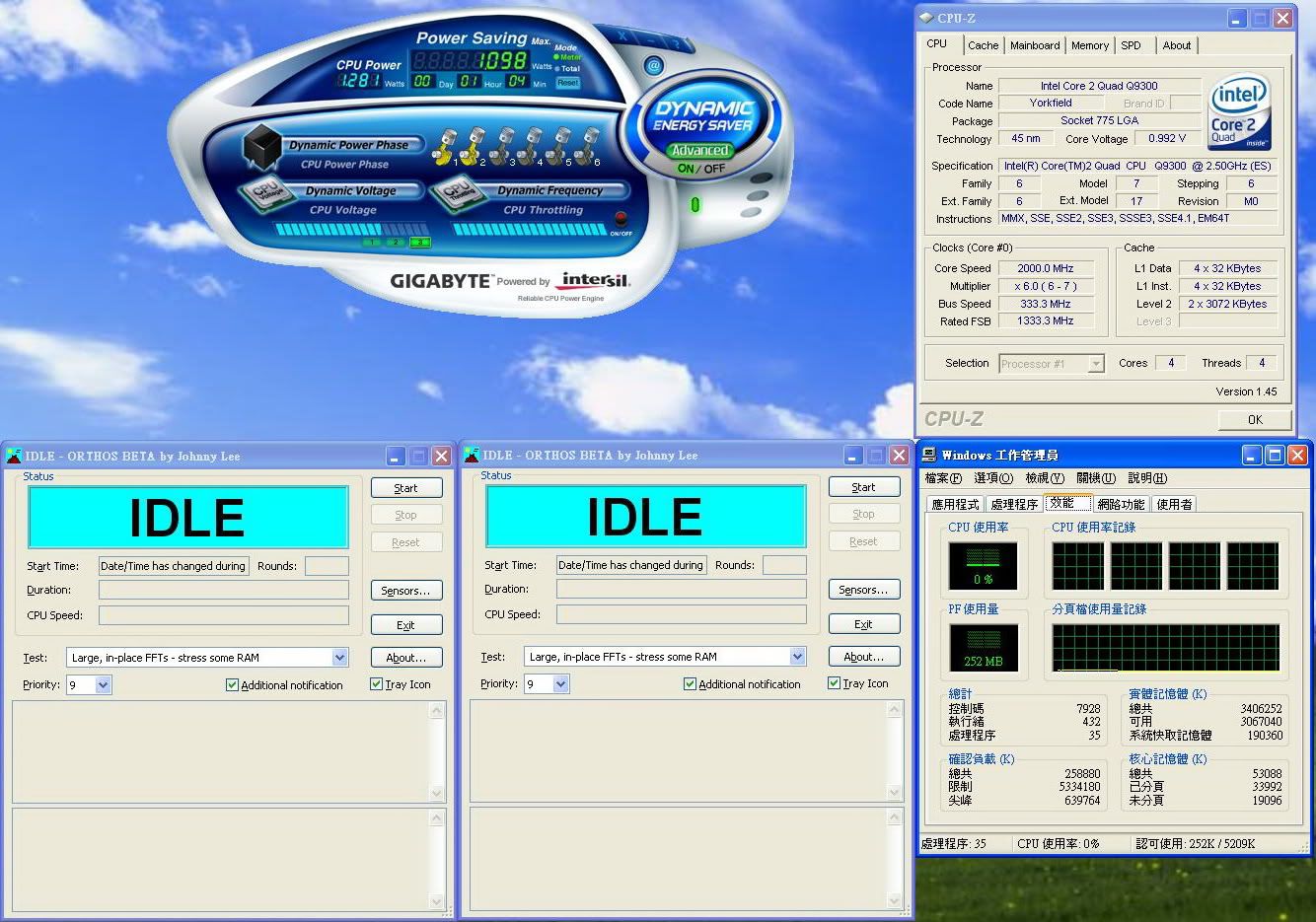Select voltage level 1 indicator
Screen dimensions: 1316x922
coord(372,242)
